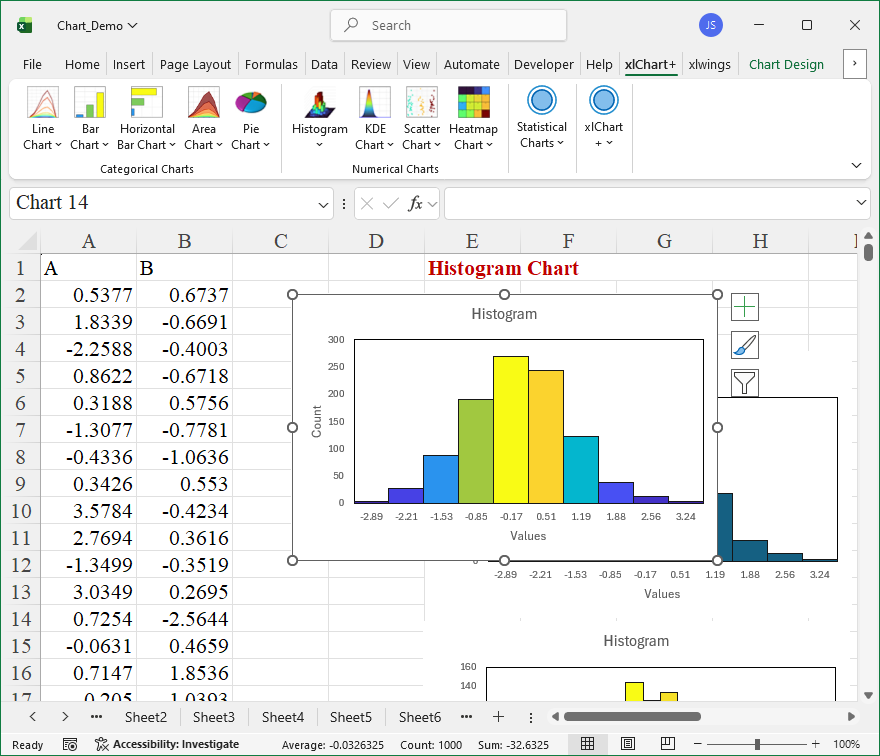Enable Page Layout view in status bar
The width and height of the screenshot is (880, 756).
[x=627, y=744]
